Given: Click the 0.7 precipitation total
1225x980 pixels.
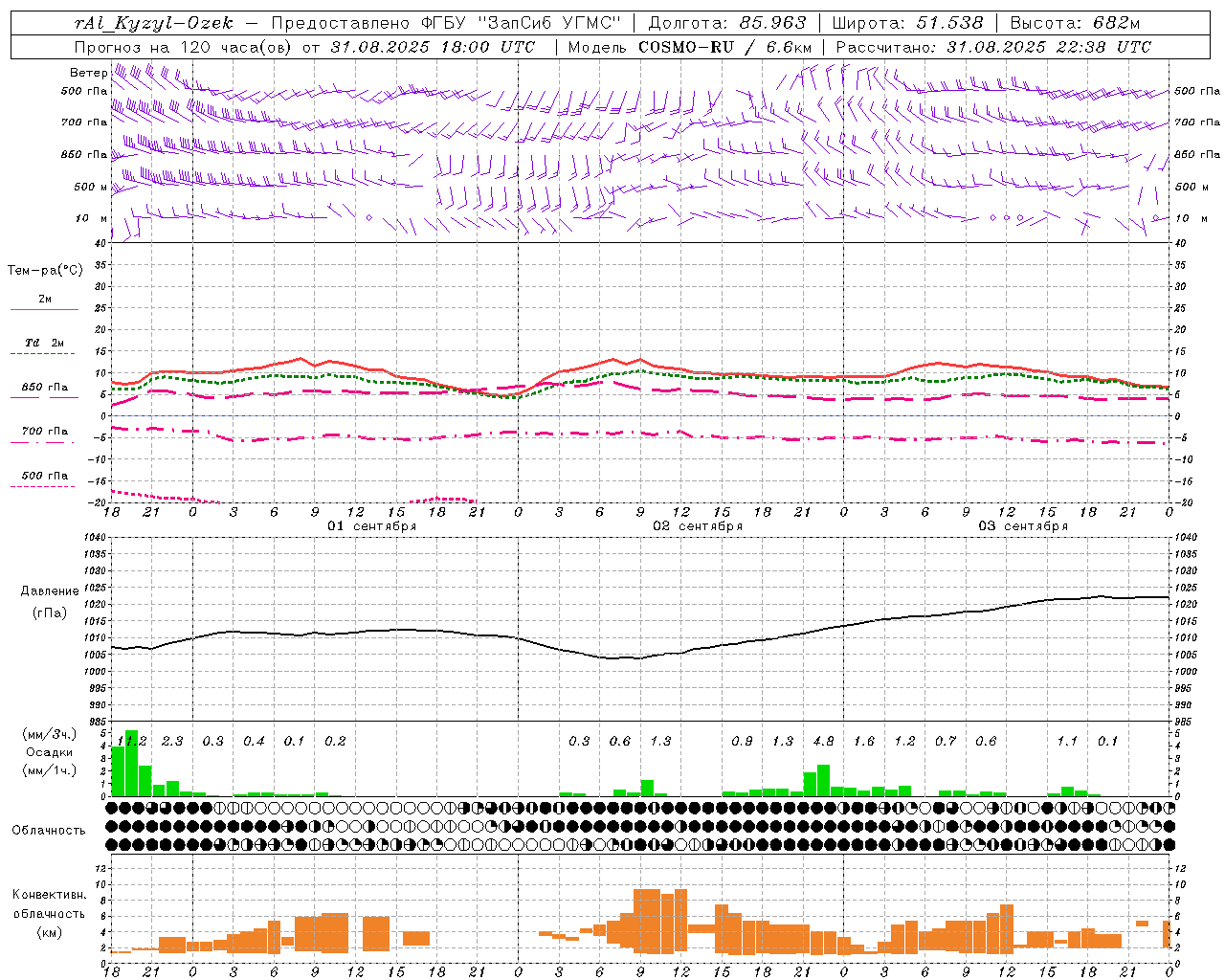Looking at the screenshot, I should [946, 741].
